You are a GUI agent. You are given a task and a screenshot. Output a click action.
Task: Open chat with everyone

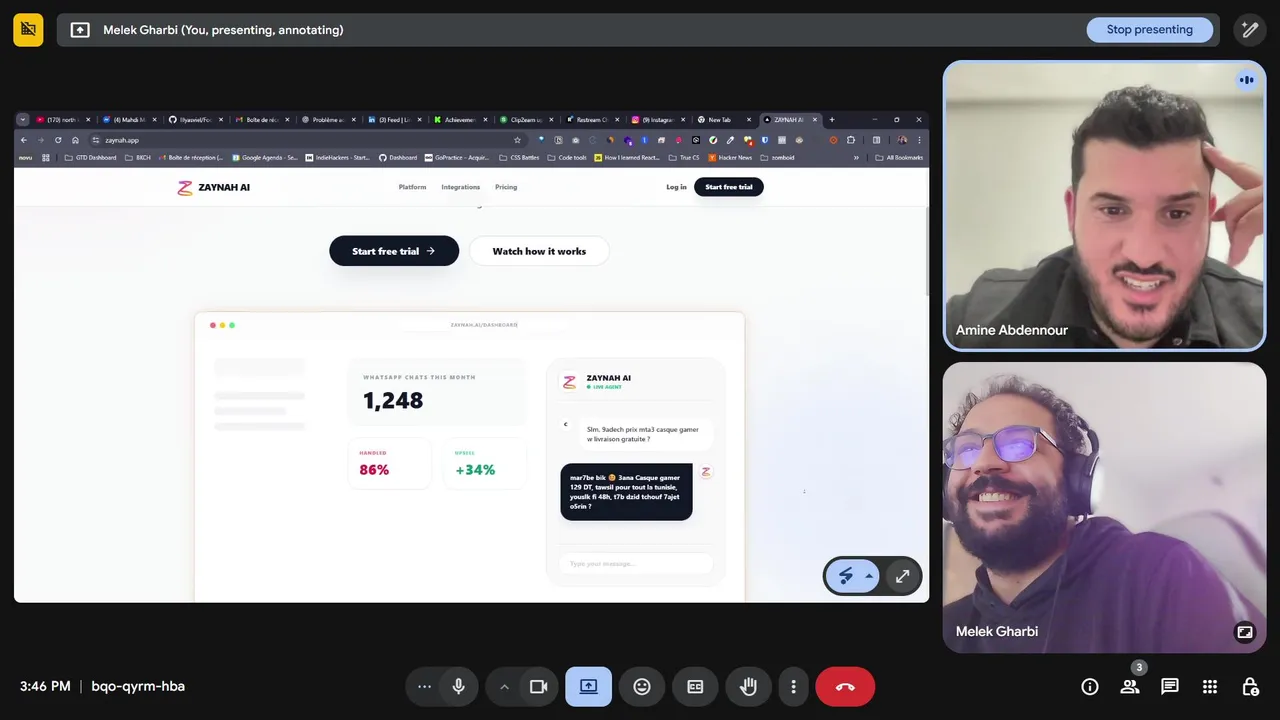pyautogui.click(x=1170, y=687)
